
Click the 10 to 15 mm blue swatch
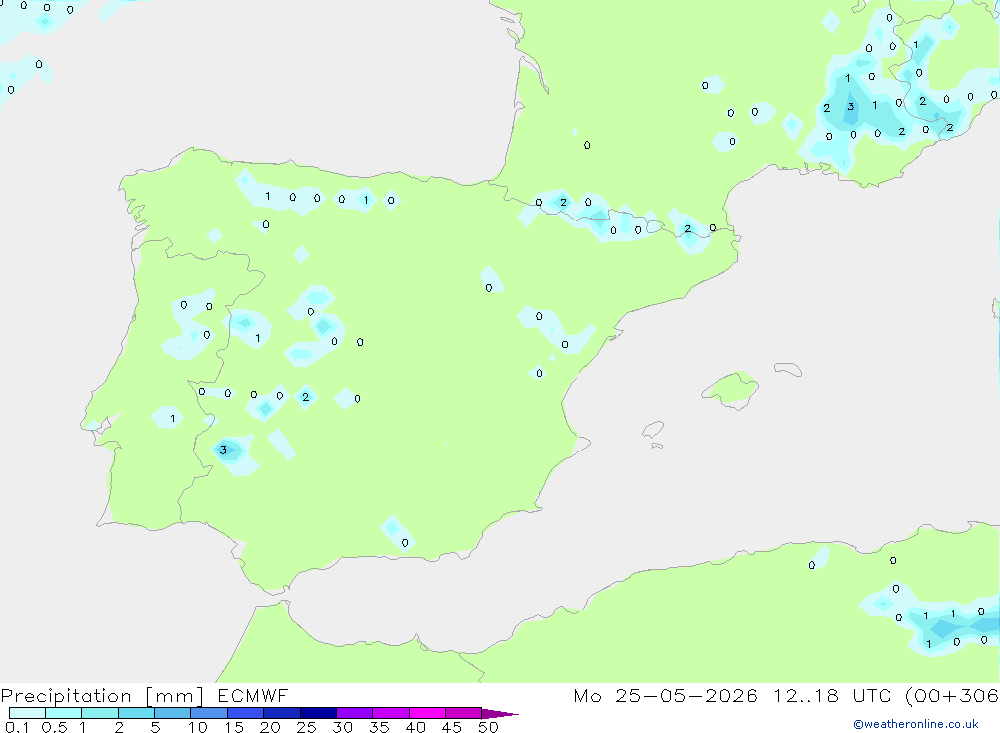tap(209, 713)
